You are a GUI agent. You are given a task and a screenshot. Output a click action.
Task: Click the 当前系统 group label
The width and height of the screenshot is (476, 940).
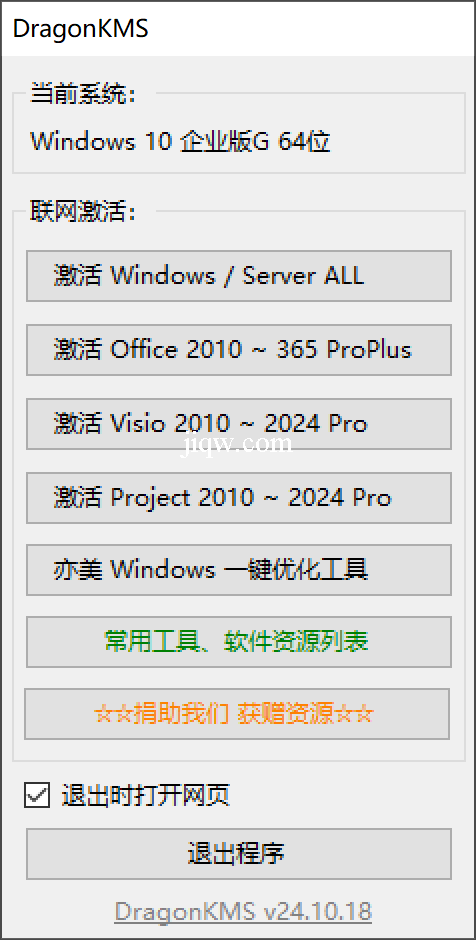(83, 94)
